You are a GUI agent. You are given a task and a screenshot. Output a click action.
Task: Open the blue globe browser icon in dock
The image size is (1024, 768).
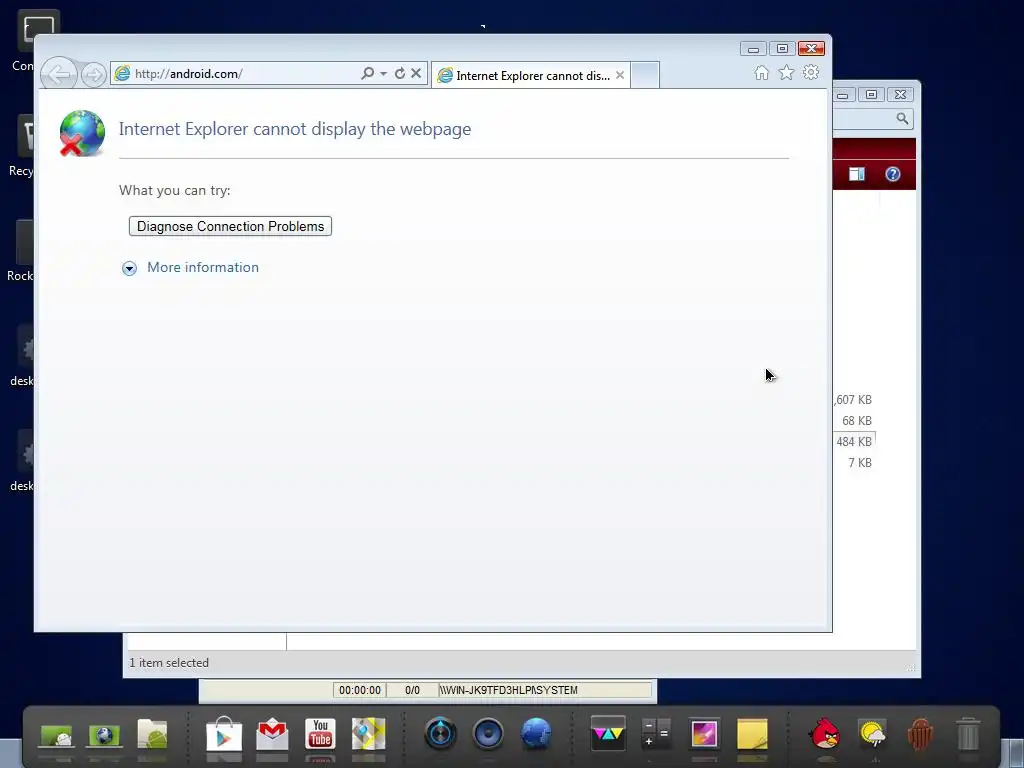[536, 733]
